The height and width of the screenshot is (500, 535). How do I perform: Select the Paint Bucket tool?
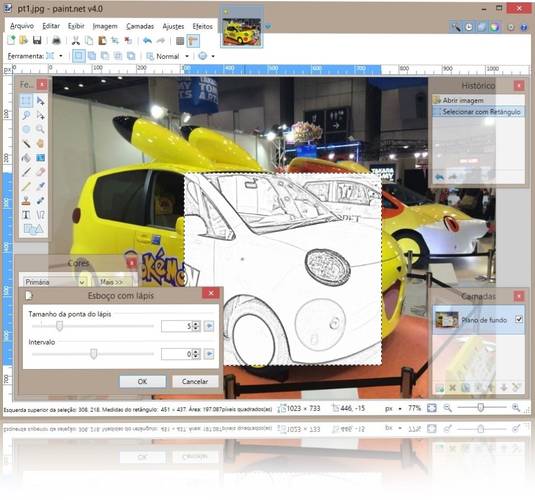point(26,158)
